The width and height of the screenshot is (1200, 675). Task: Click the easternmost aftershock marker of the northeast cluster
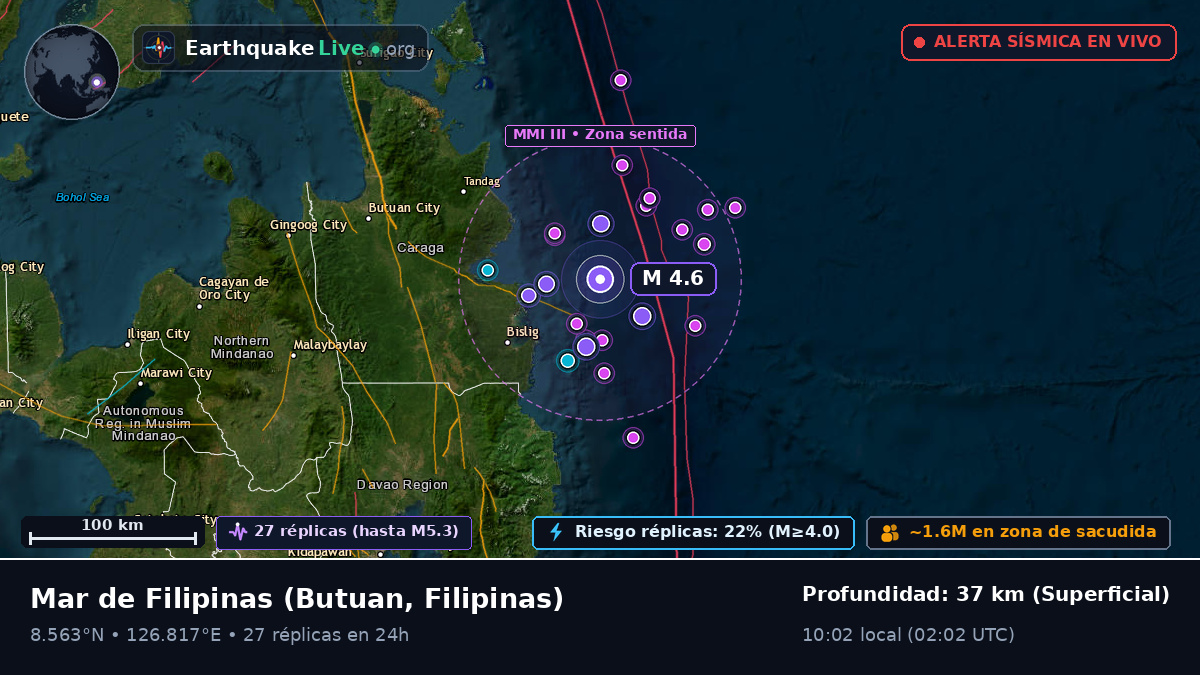pos(735,208)
